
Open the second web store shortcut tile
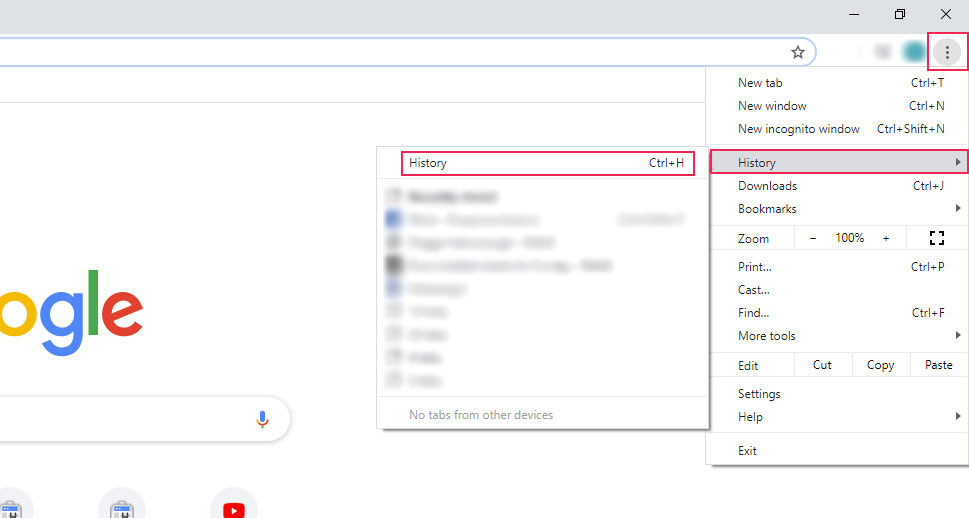point(122,503)
